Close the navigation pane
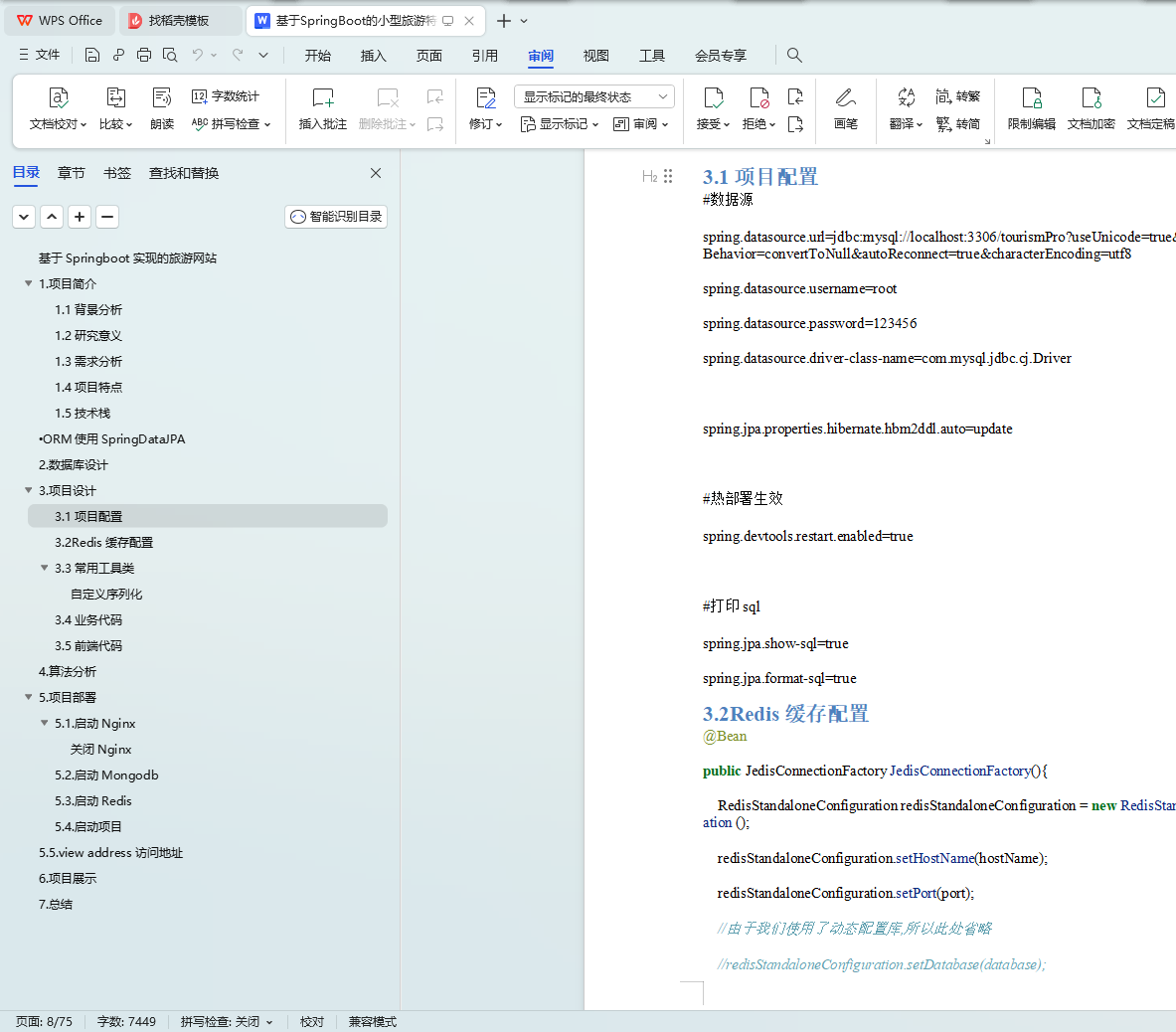Screen dimensions: 1176x1032 tap(376, 173)
